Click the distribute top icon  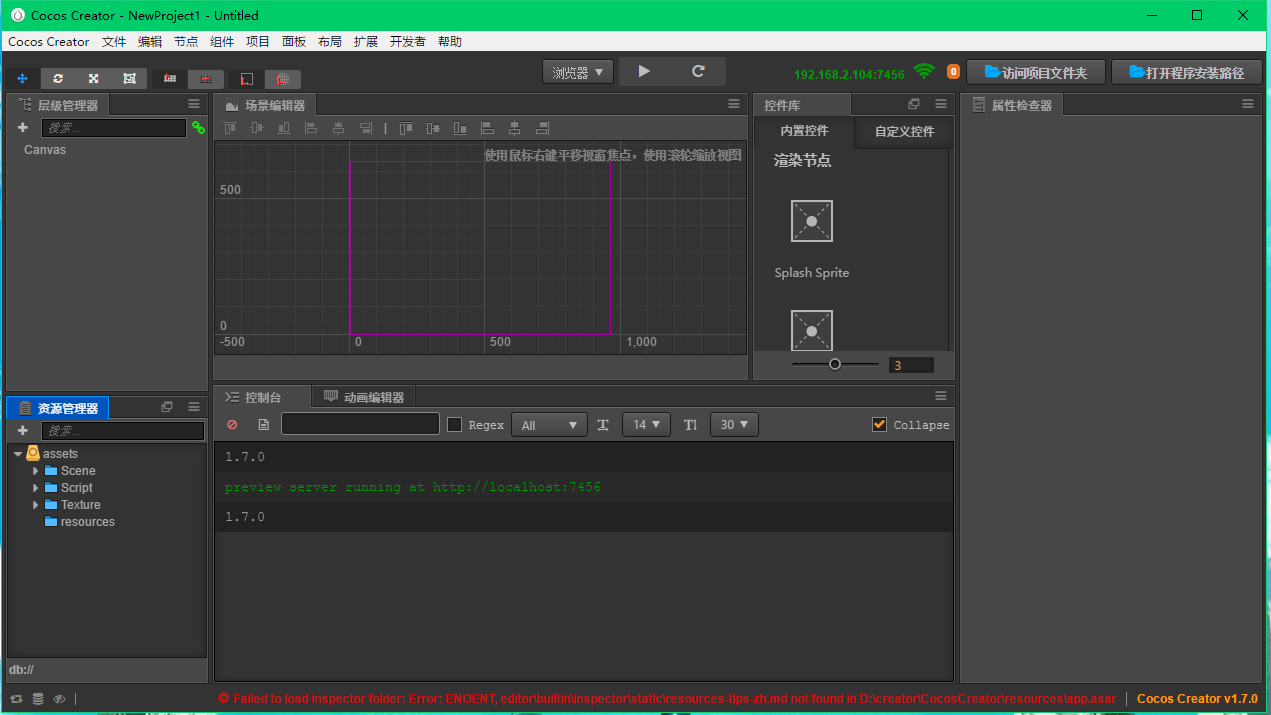pyautogui.click(x=406, y=128)
